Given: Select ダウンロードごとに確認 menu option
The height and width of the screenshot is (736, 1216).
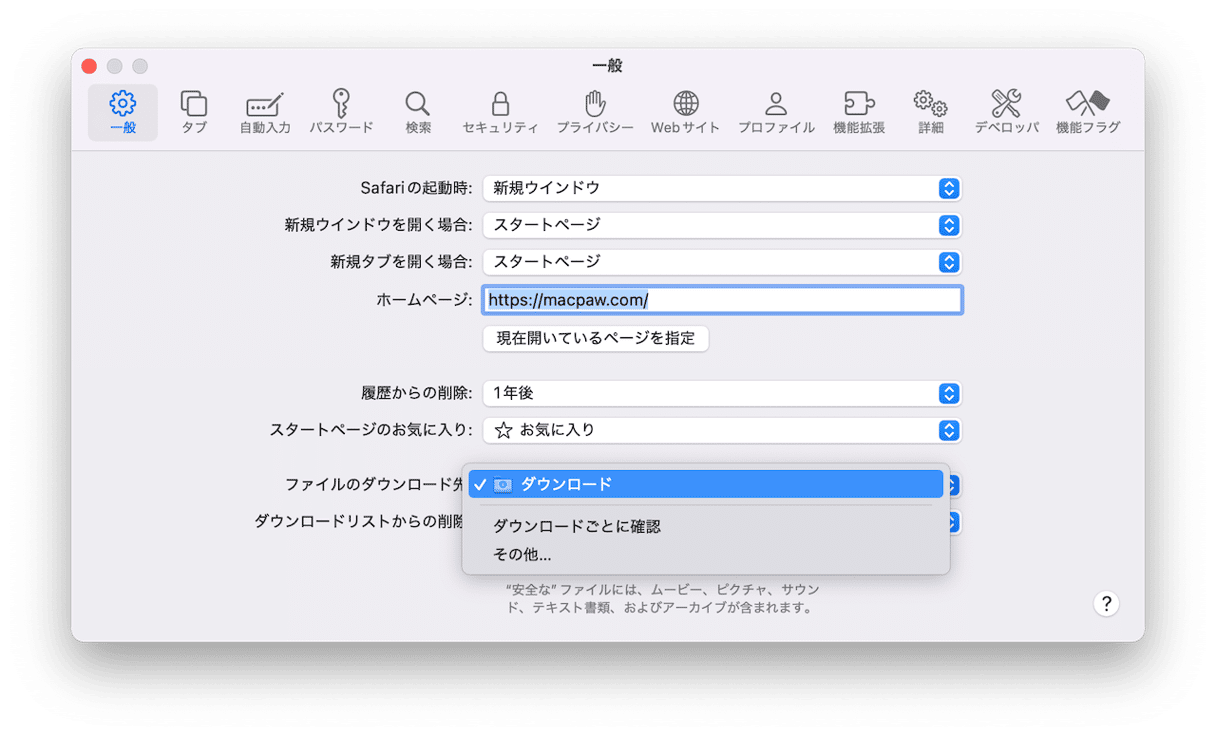Looking at the screenshot, I should (x=577, y=526).
